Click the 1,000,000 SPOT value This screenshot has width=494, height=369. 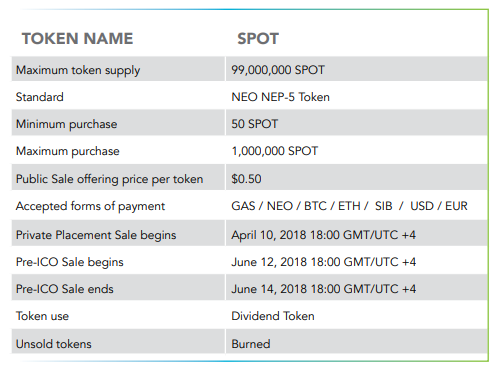tap(275, 151)
